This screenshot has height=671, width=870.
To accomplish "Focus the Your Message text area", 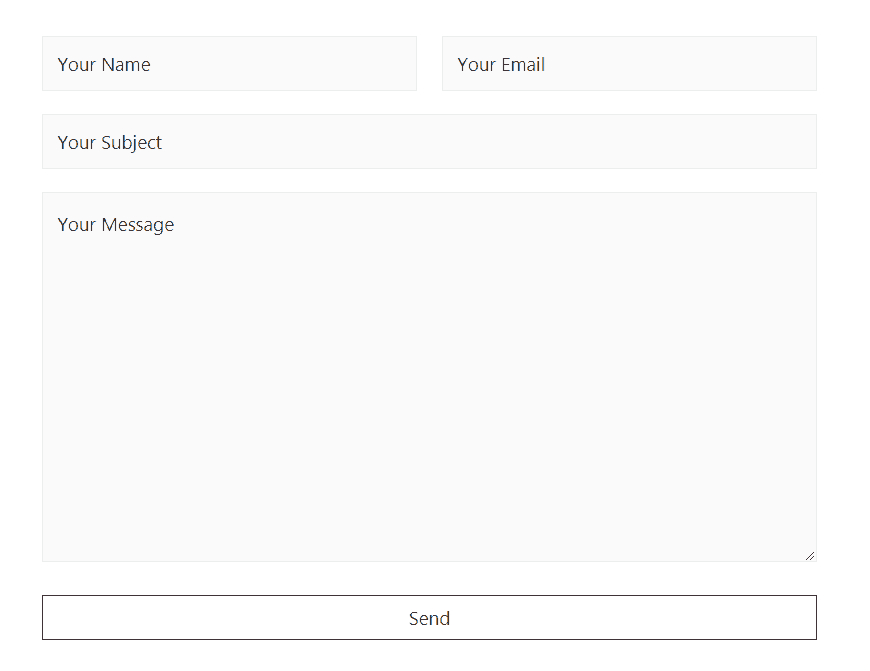I will (429, 377).
